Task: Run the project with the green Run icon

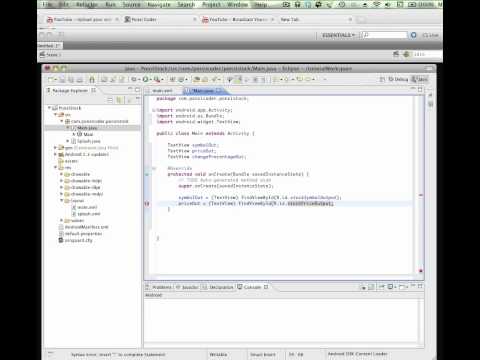Action: point(145,79)
